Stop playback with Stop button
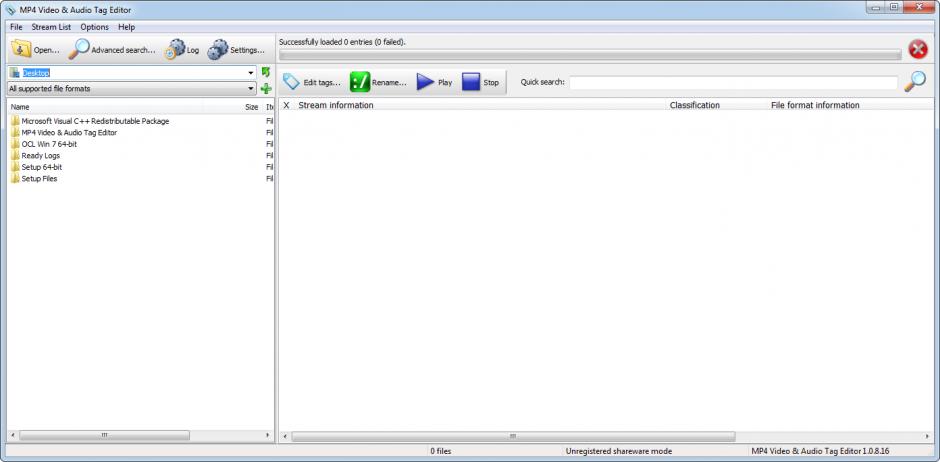The width and height of the screenshot is (940, 462). [481, 82]
